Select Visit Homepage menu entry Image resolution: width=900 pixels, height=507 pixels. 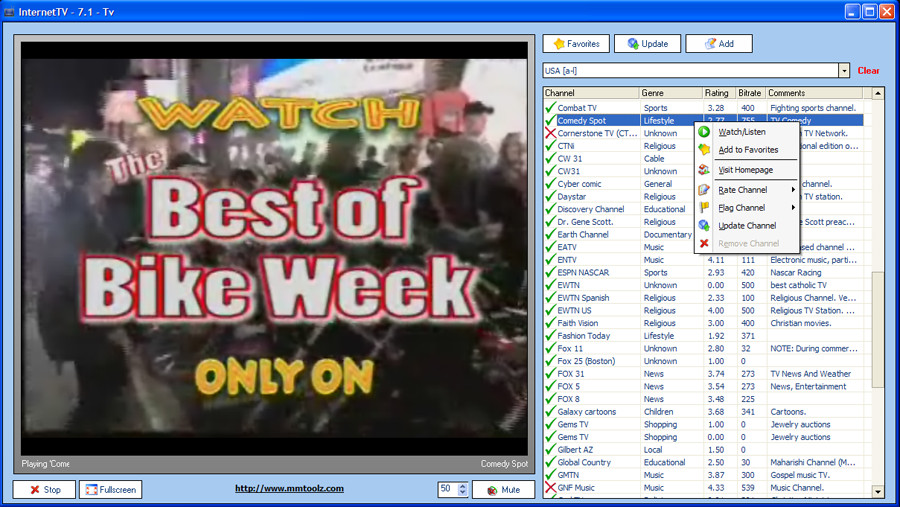746,170
